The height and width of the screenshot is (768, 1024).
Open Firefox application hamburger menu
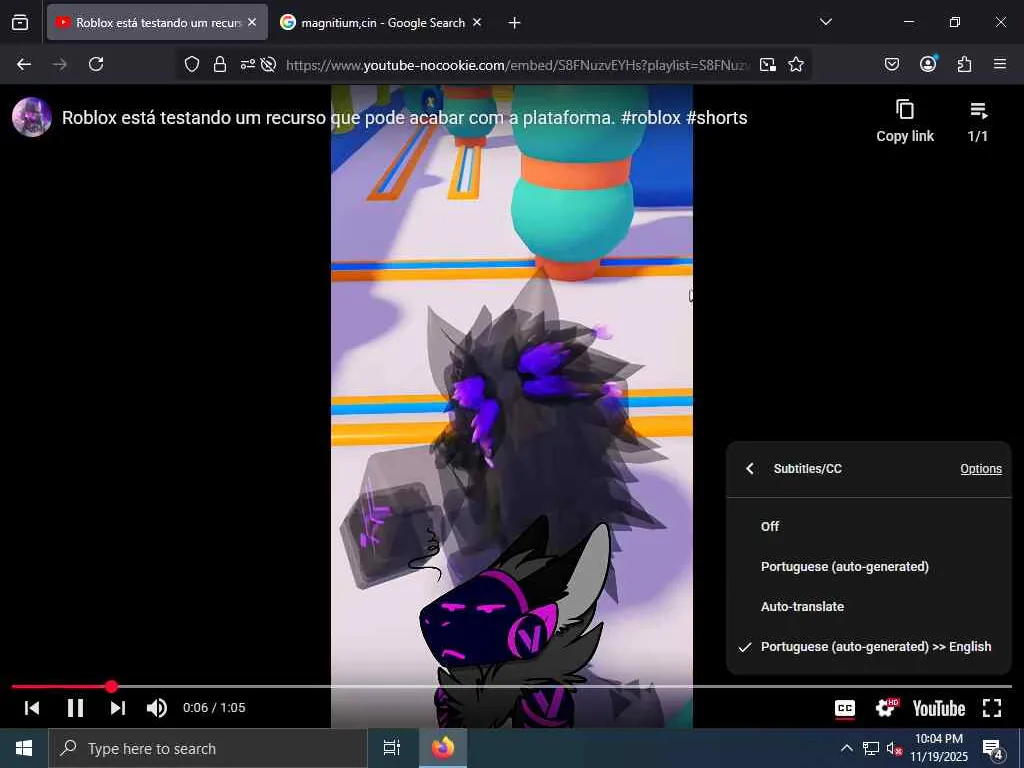(x=1000, y=64)
